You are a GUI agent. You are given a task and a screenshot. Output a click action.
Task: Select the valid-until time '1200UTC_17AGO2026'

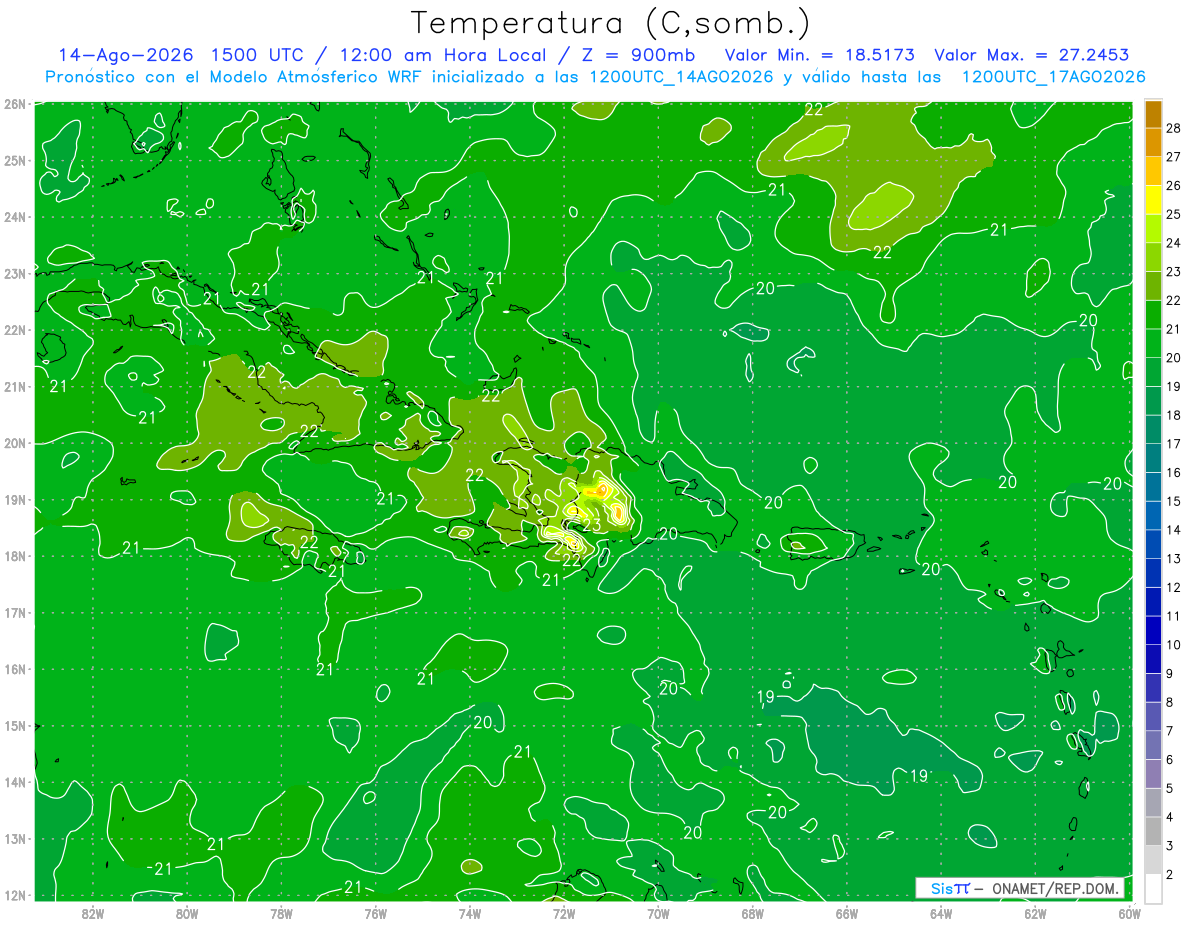coord(1053,77)
